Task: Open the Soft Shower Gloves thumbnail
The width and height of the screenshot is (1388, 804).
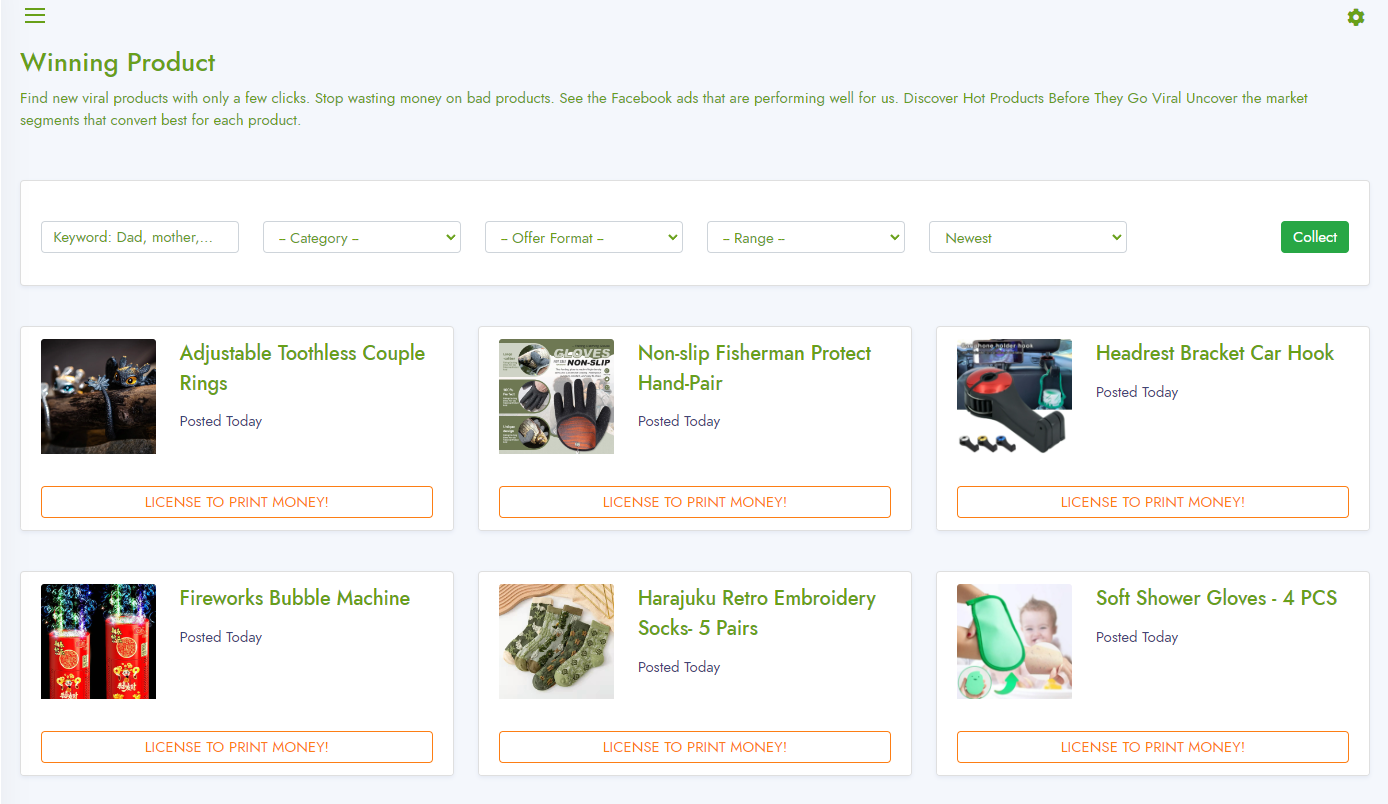Action: [1014, 641]
